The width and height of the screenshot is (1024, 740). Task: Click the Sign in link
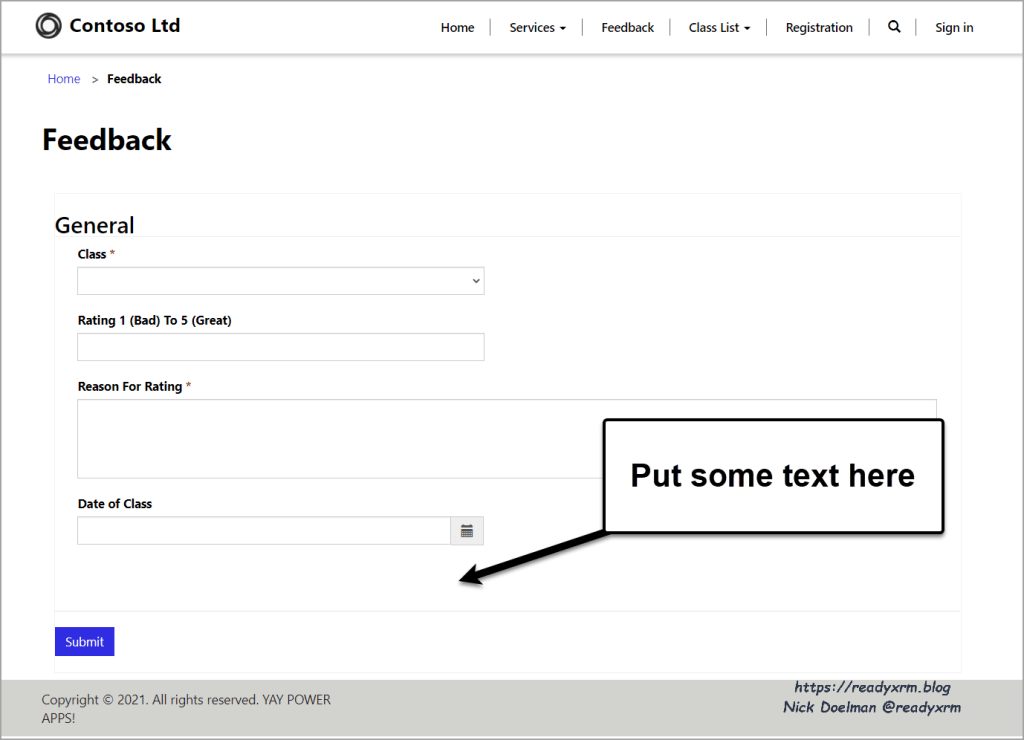coord(954,28)
